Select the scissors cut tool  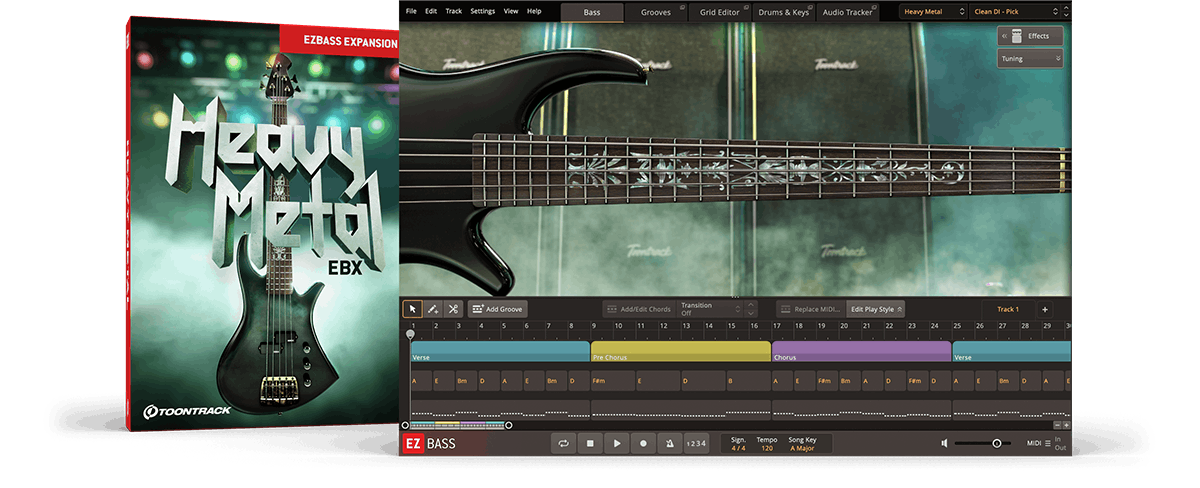453,309
